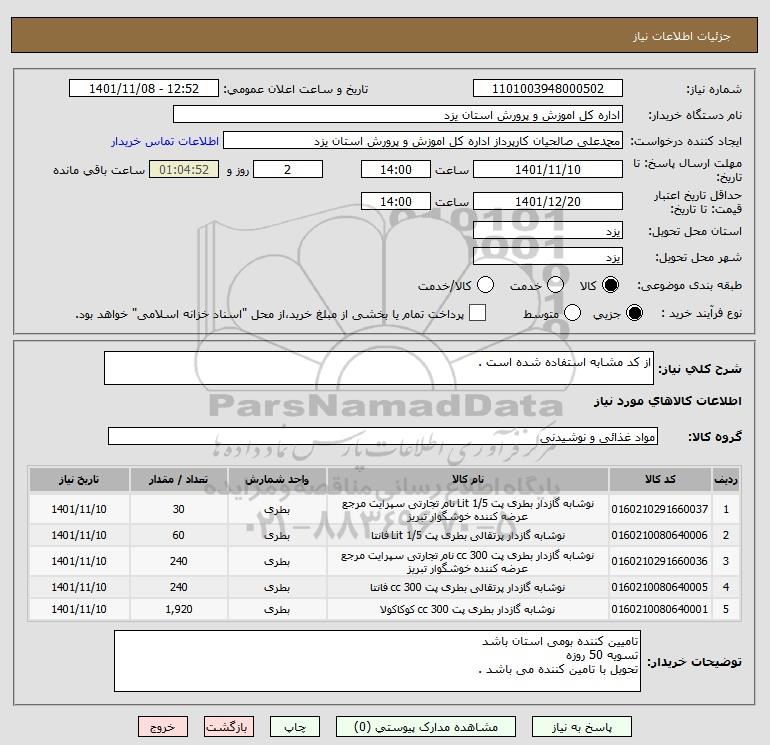Click product code 0160210291660036
Image resolution: width=770 pixels, height=745 pixels.
coord(660,561)
